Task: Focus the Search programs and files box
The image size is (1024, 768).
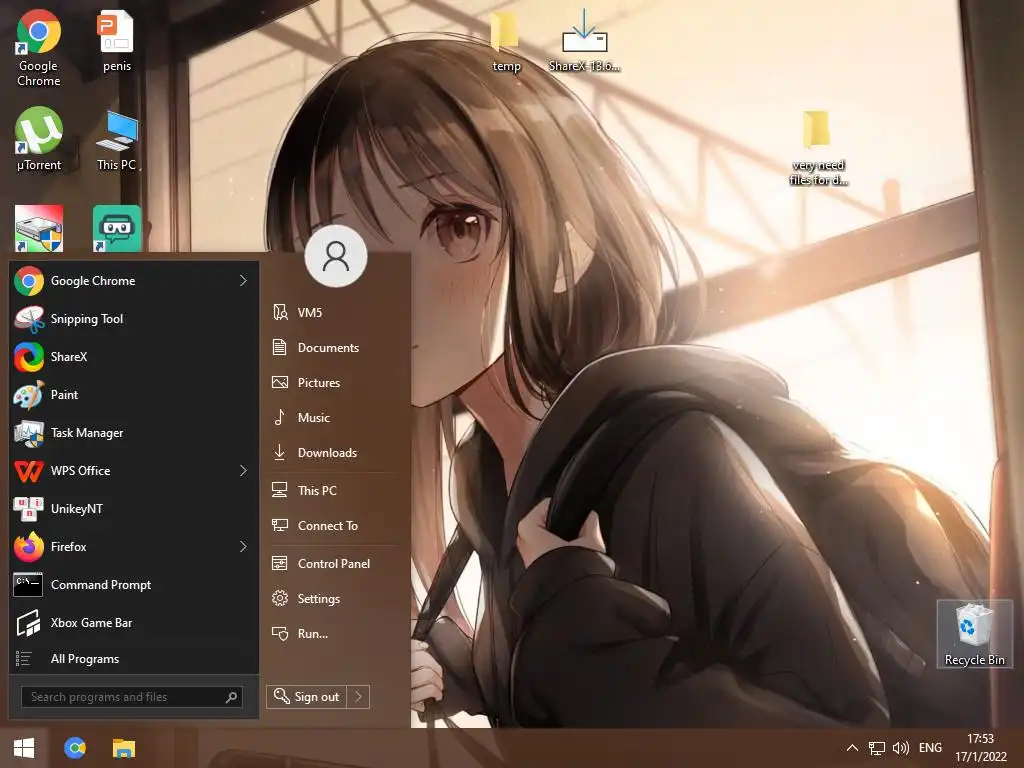Action: [x=132, y=697]
